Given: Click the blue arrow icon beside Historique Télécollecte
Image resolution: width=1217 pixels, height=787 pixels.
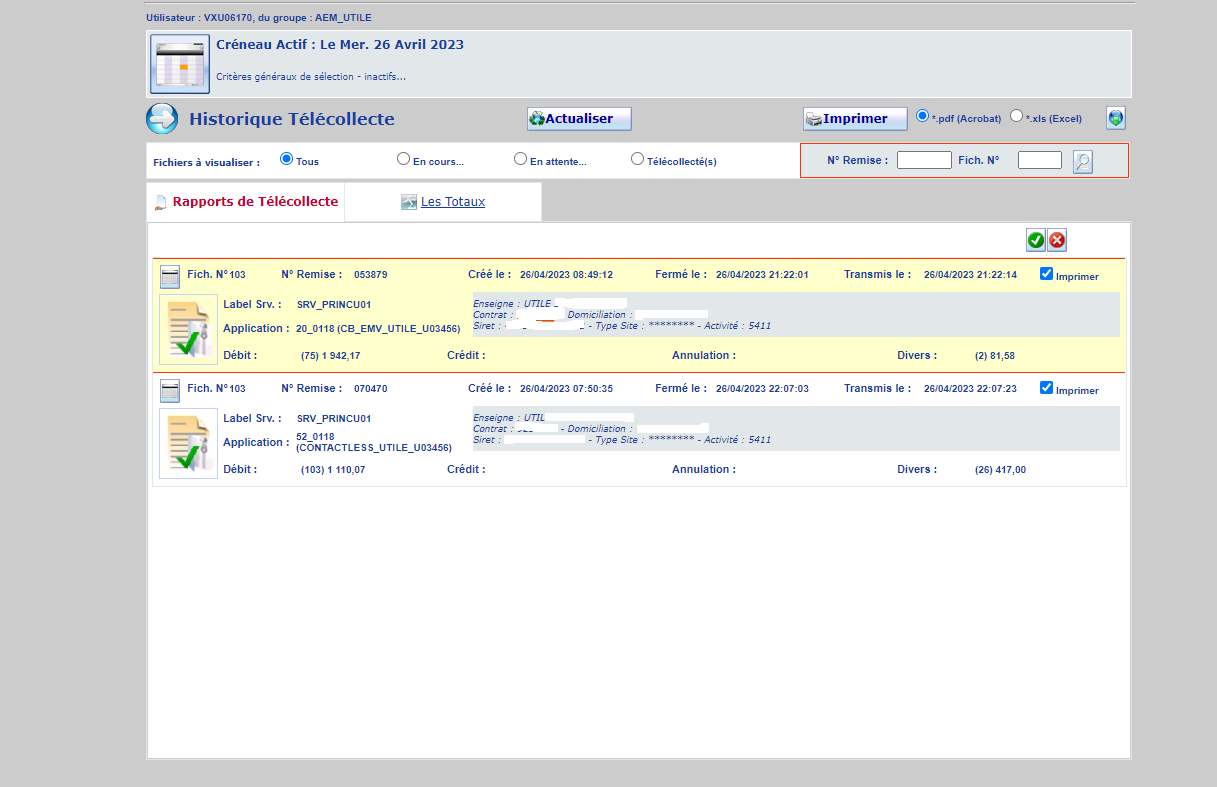Looking at the screenshot, I should click(x=162, y=119).
